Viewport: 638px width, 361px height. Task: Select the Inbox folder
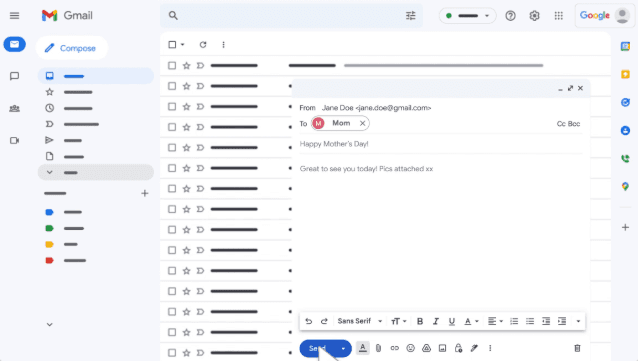coord(96,76)
